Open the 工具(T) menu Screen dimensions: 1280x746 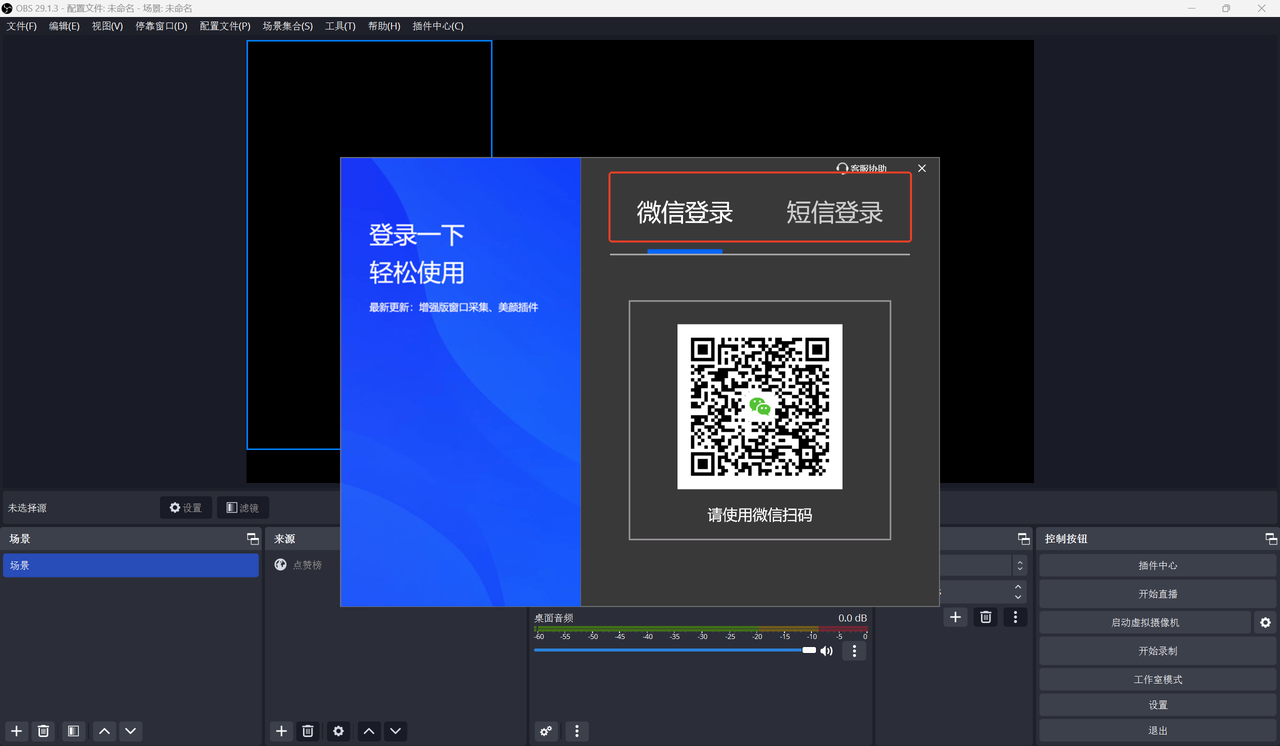click(x=340, y=26)
